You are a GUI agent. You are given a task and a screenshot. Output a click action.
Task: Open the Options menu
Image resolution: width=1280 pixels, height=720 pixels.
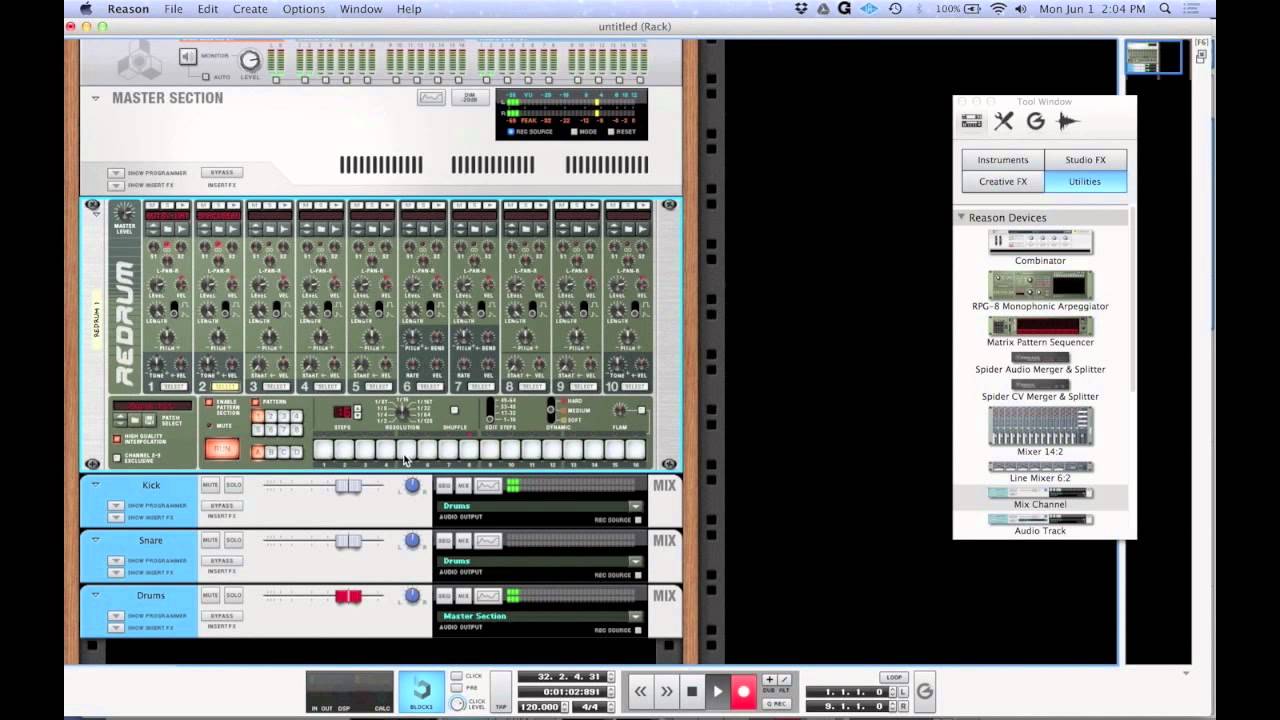point(303,9)
